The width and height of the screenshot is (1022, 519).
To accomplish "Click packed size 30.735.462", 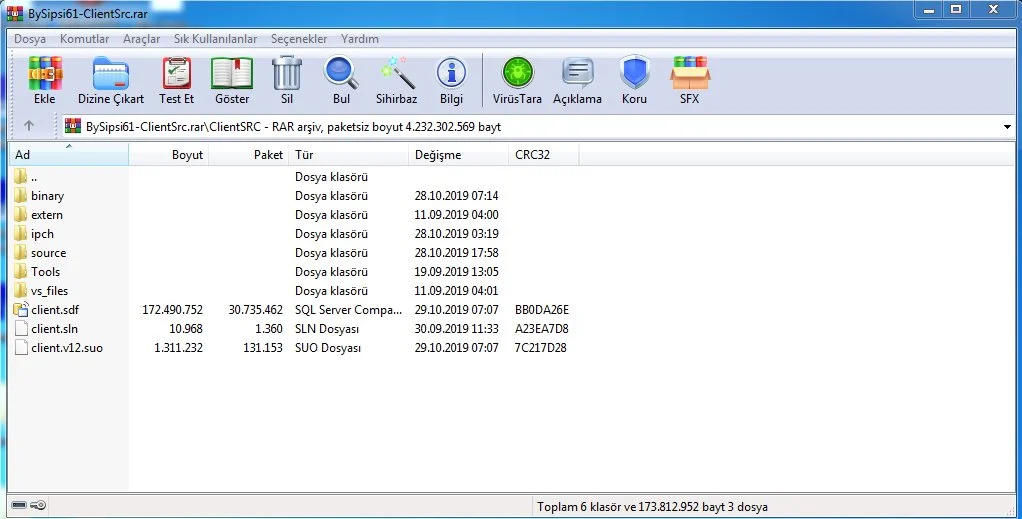I will pos(256,310).
